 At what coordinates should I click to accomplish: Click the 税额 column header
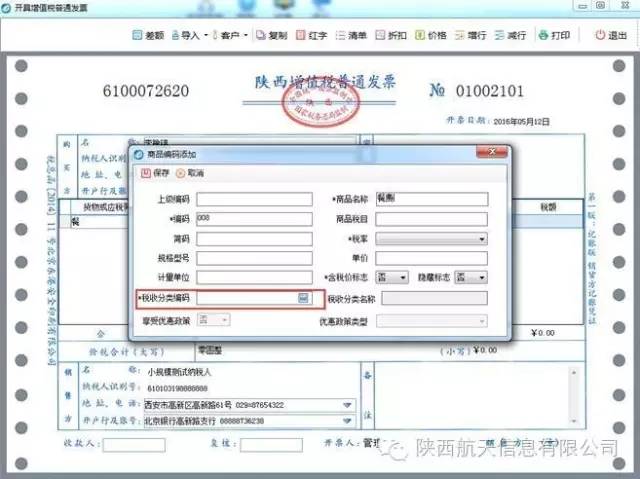tap(548, 207)
